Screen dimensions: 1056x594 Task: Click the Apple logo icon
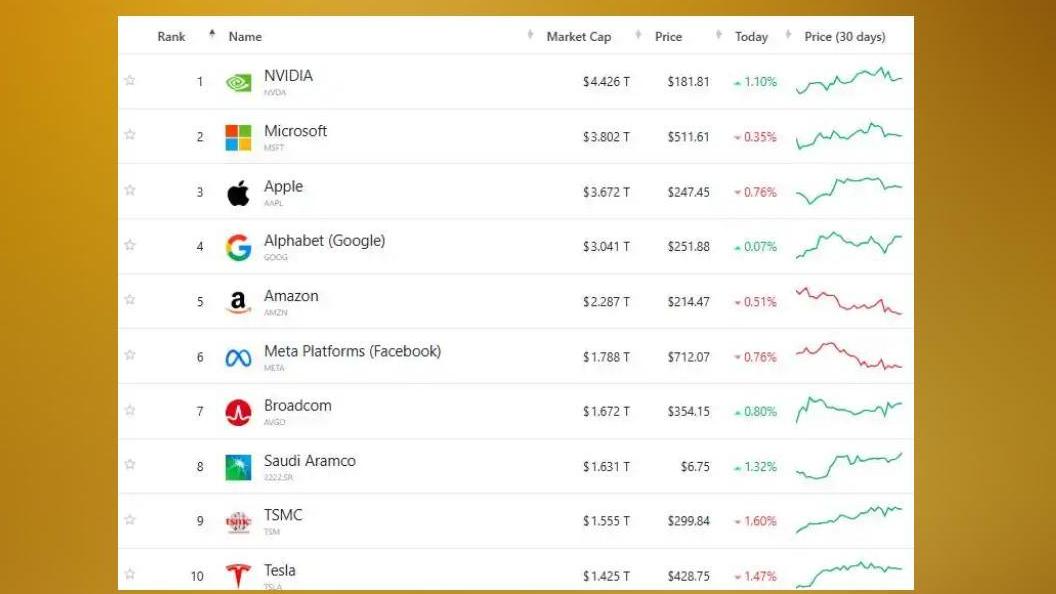point(238,193)
